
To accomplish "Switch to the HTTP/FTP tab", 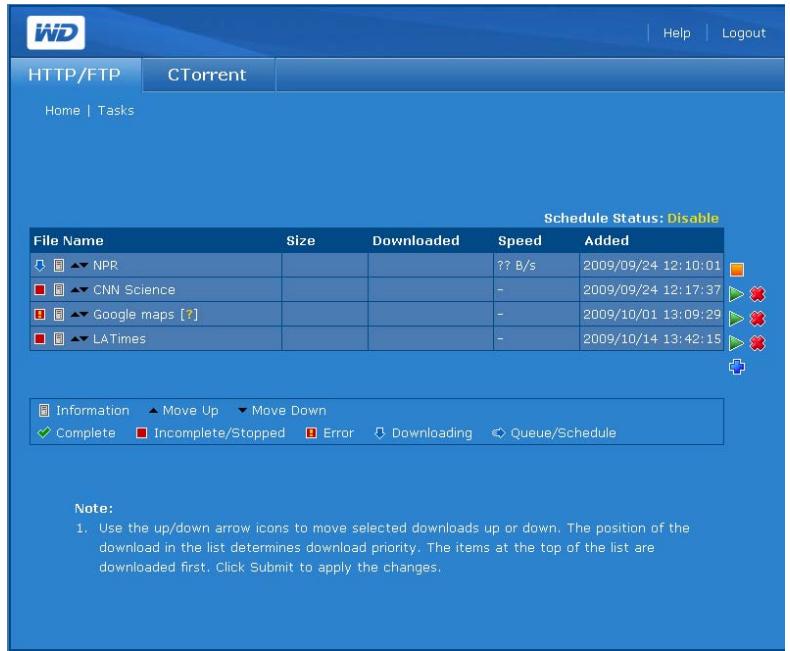I will click(x=75, y=75).
